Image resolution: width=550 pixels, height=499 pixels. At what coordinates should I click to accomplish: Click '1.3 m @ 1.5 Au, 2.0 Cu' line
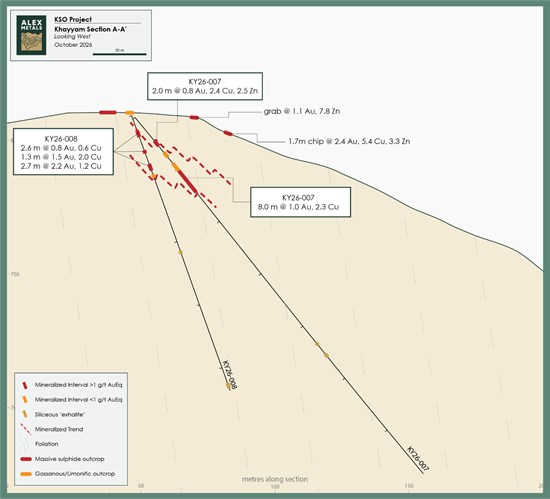coord(61,157)
